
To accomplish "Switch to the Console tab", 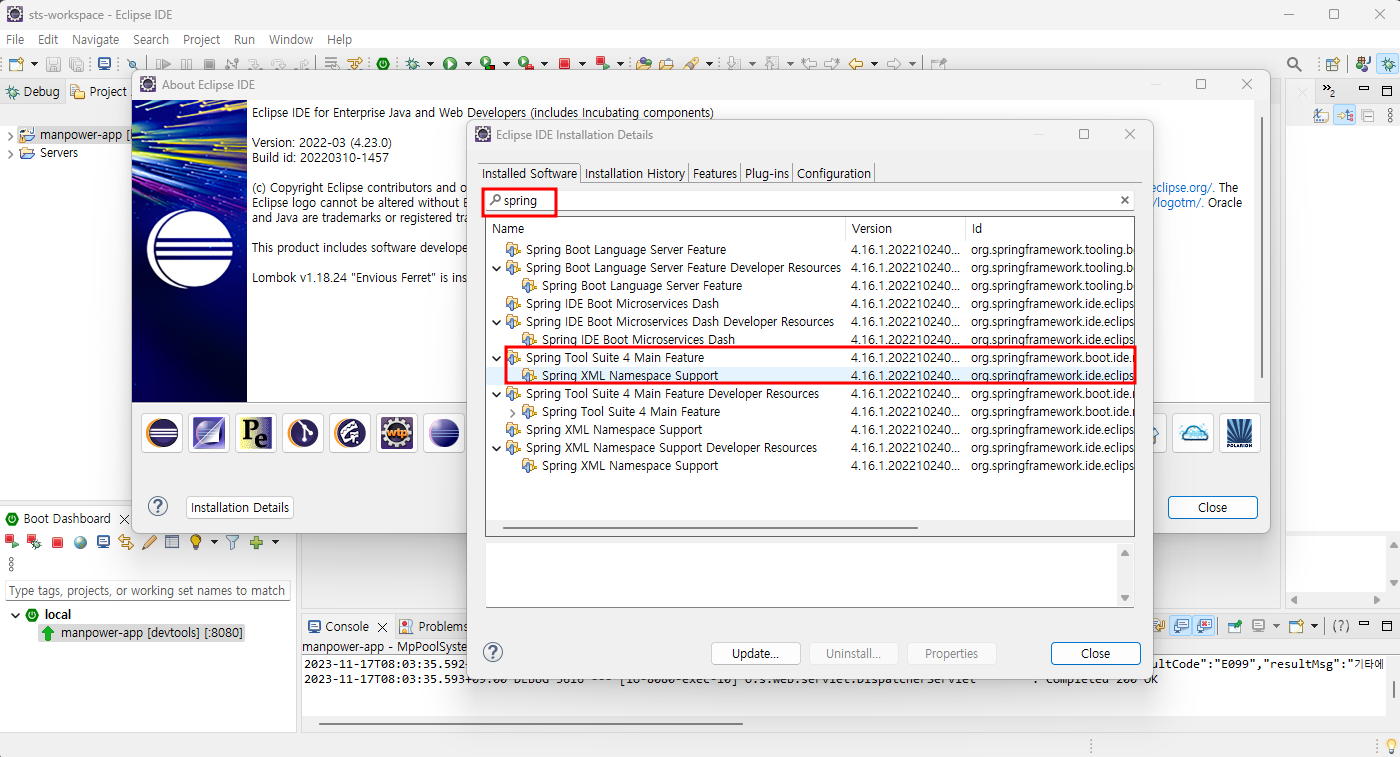I will pyautogui.click(x=347, y=627).
